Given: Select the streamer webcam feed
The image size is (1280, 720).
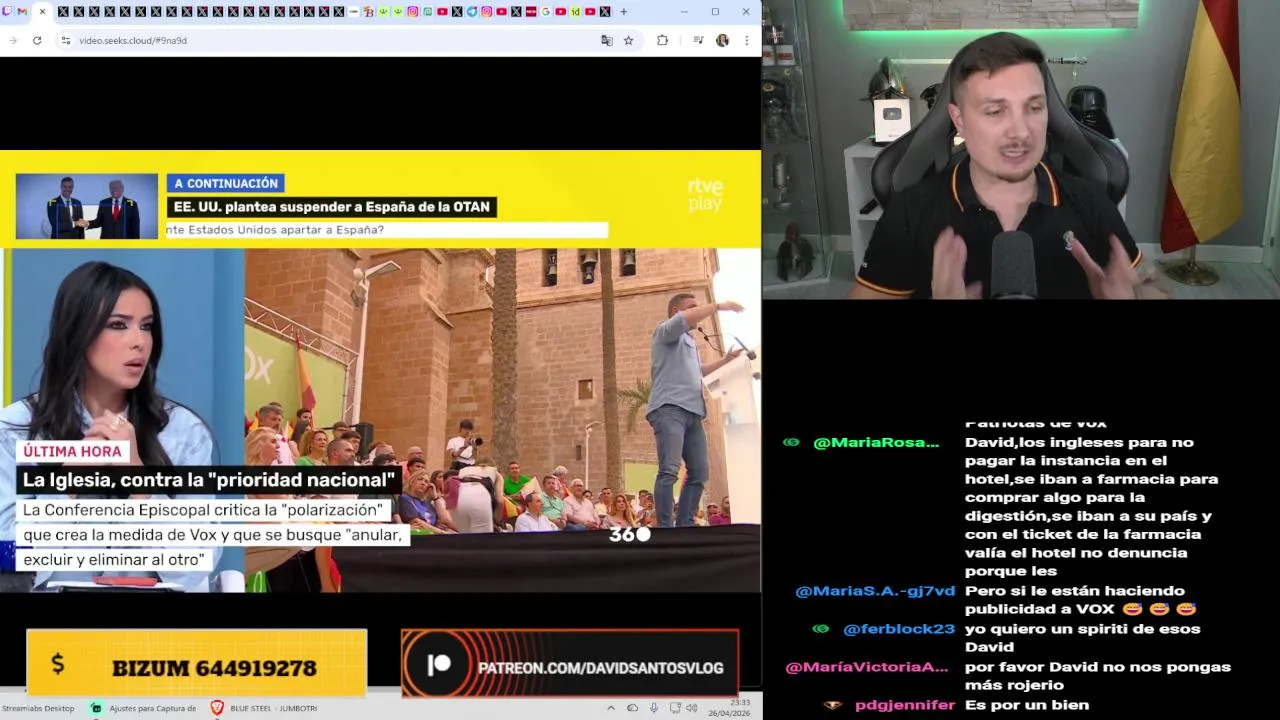Looking at the screenshot, I should tap(1021, 150).
